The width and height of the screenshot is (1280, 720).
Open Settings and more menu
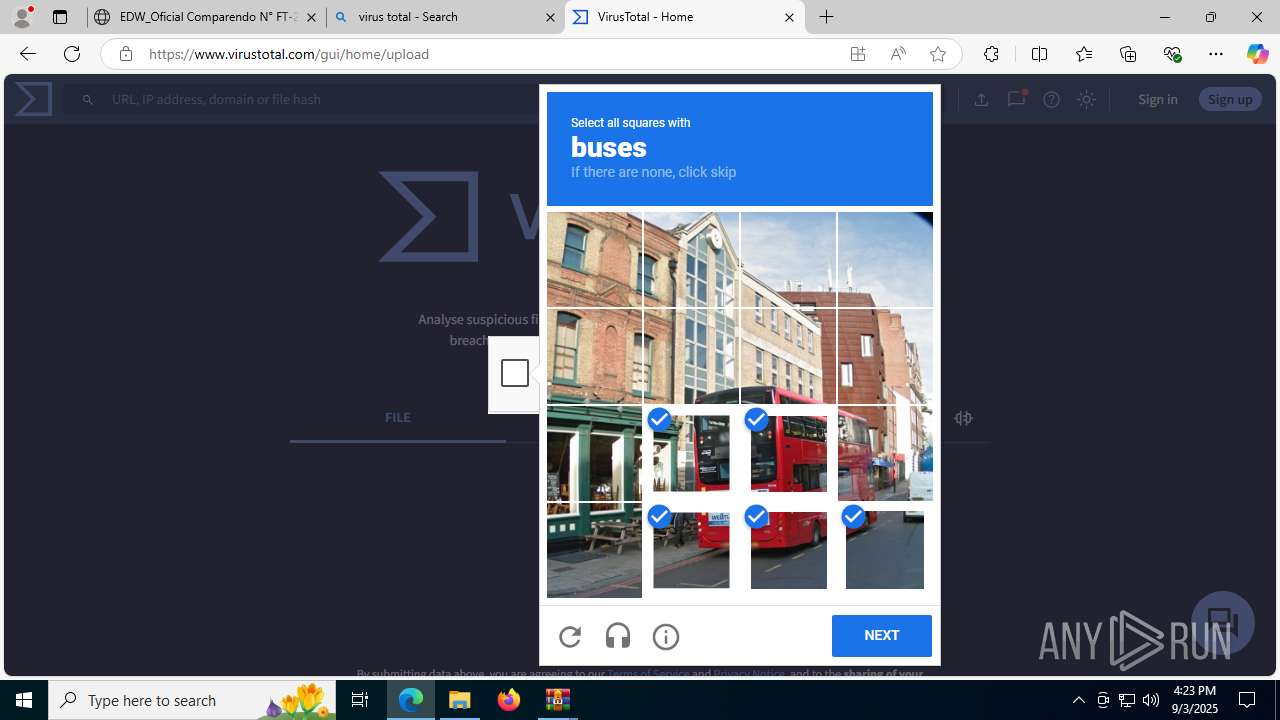(x=1216, y=54)
